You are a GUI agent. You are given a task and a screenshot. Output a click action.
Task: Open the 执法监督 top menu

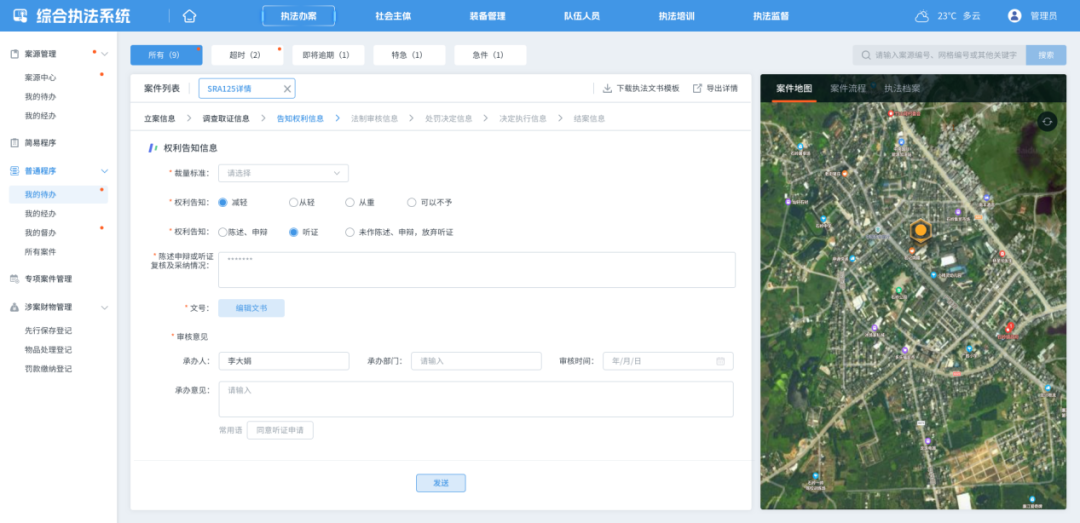(771, 16)
